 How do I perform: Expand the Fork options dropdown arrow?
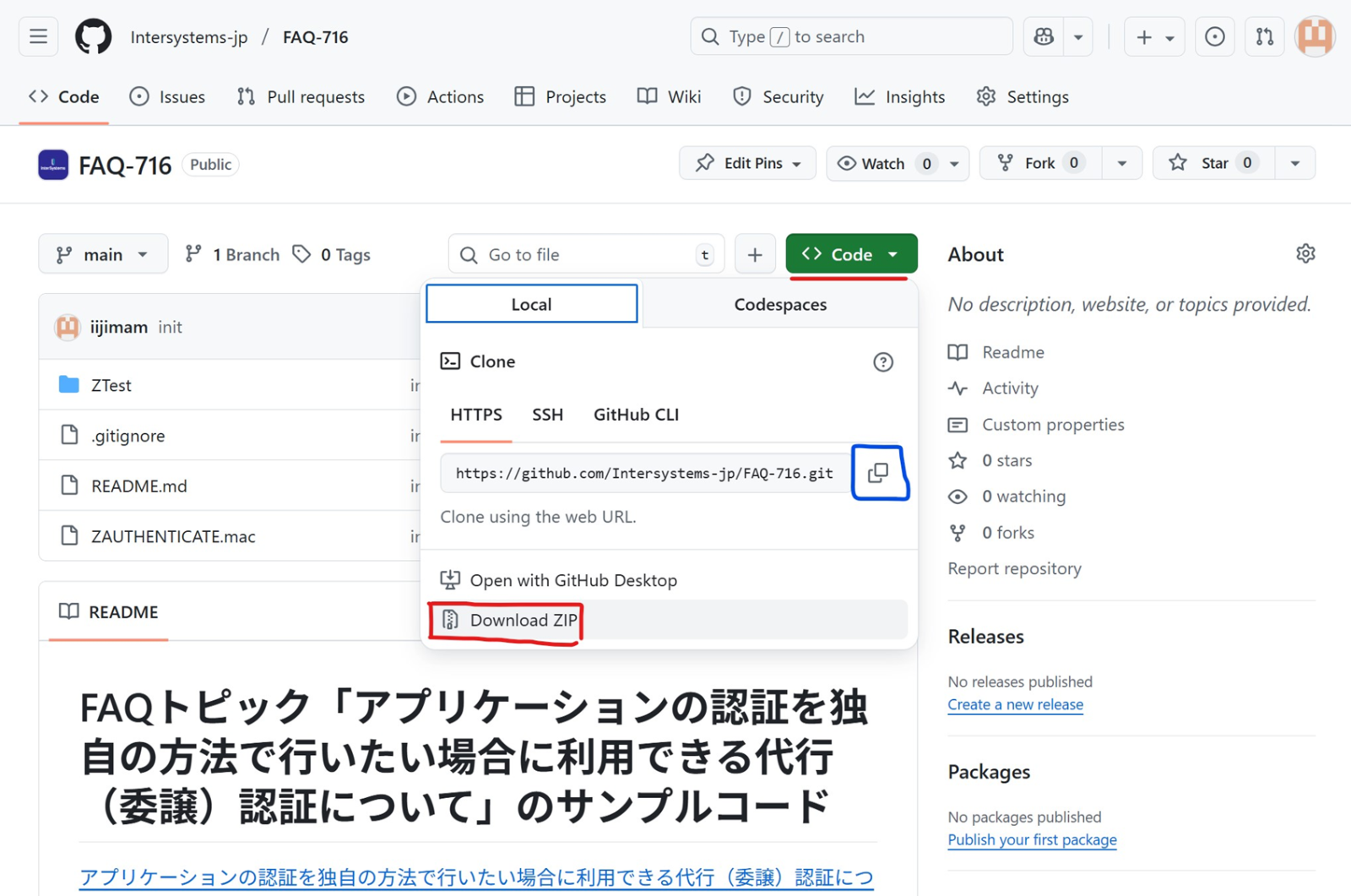click(x=1121, y=163)
